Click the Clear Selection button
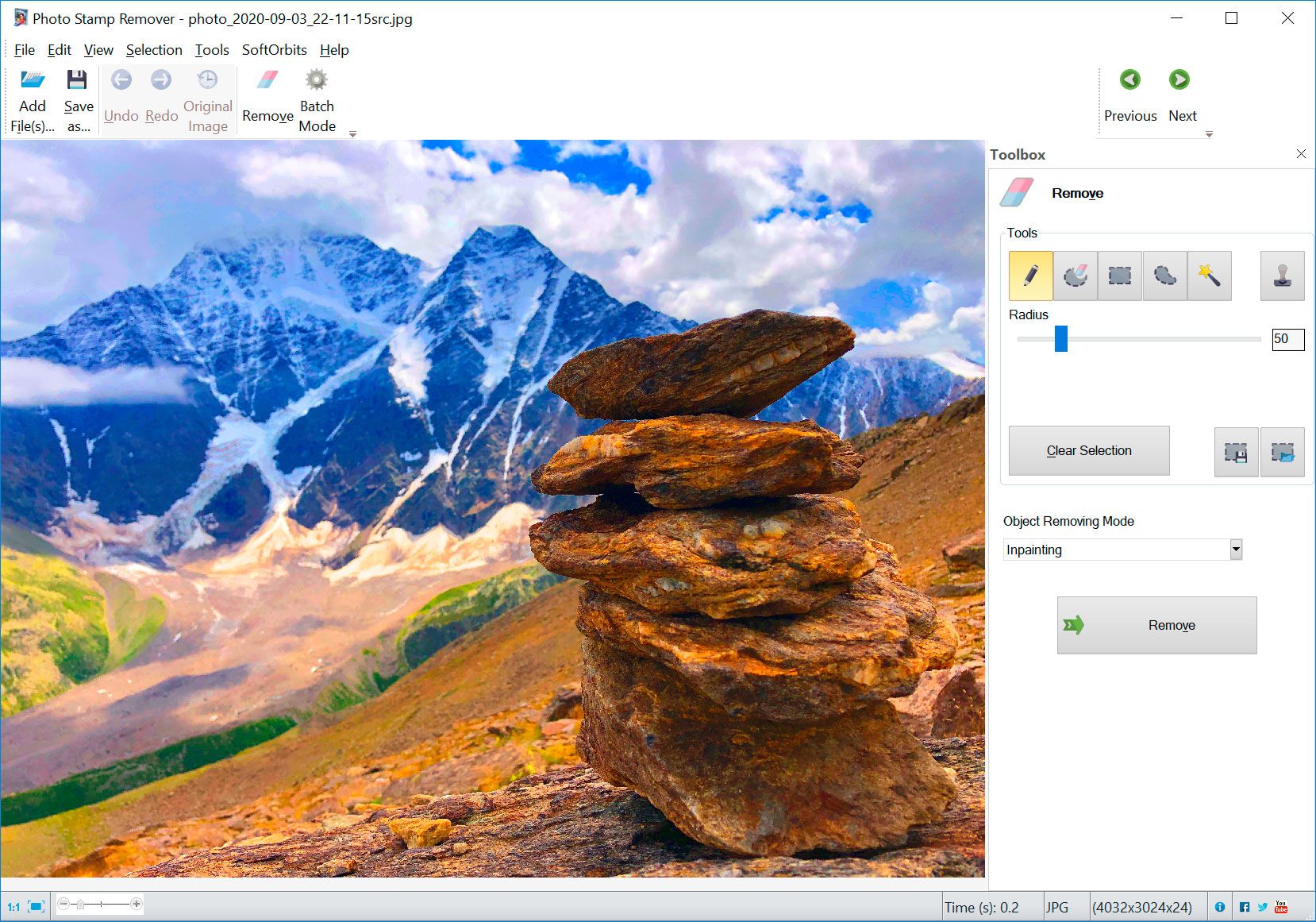 [1088, 450]
